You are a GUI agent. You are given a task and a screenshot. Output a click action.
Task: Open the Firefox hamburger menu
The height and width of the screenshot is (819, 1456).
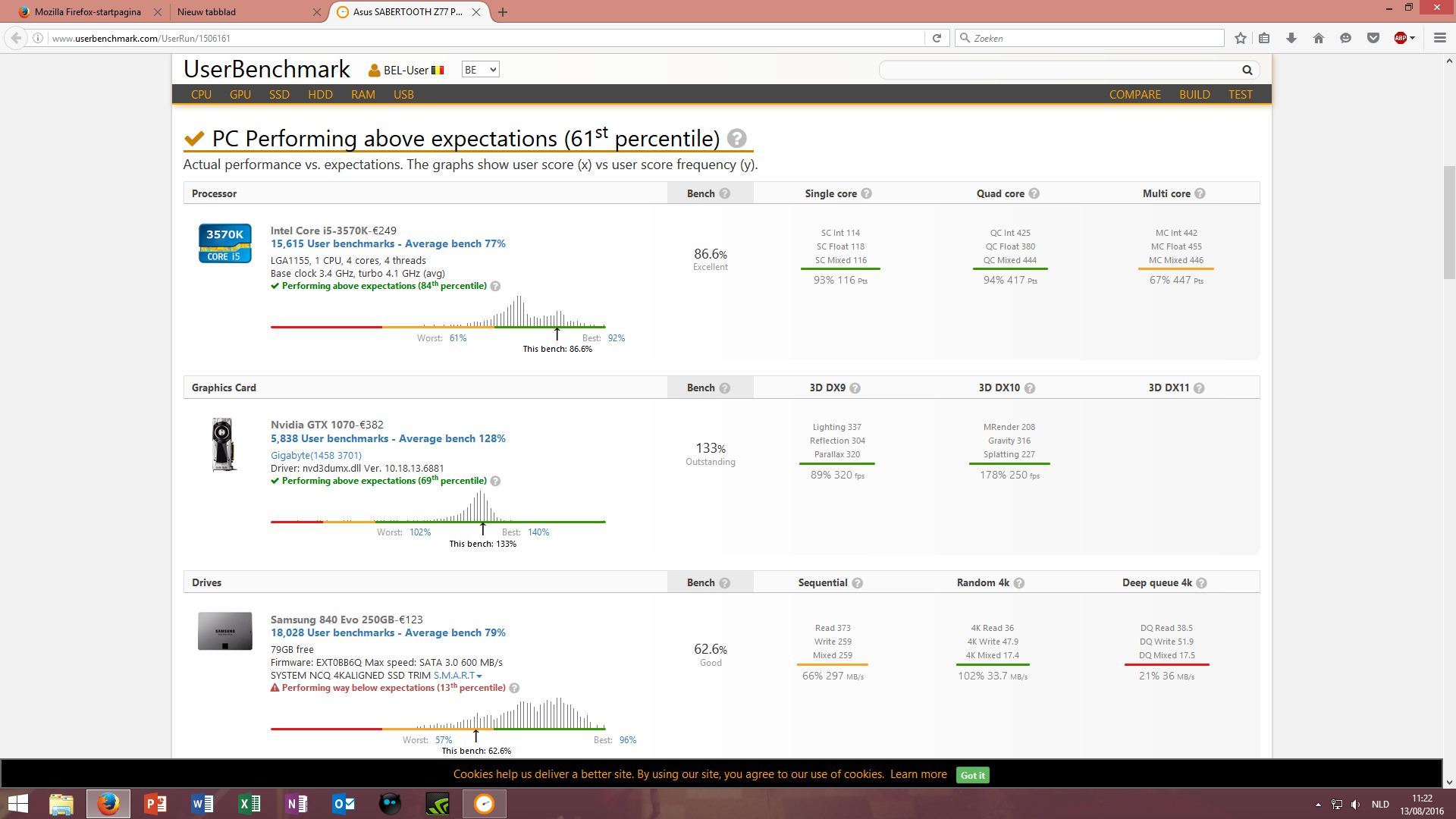click(x=1439, y=38)
